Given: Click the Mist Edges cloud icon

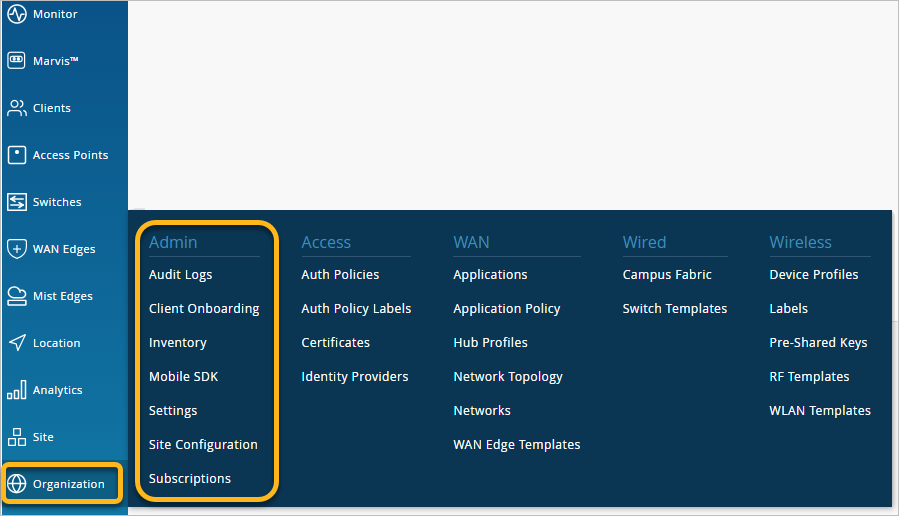Looking at the screenshot, I should [x=16, y=296].
